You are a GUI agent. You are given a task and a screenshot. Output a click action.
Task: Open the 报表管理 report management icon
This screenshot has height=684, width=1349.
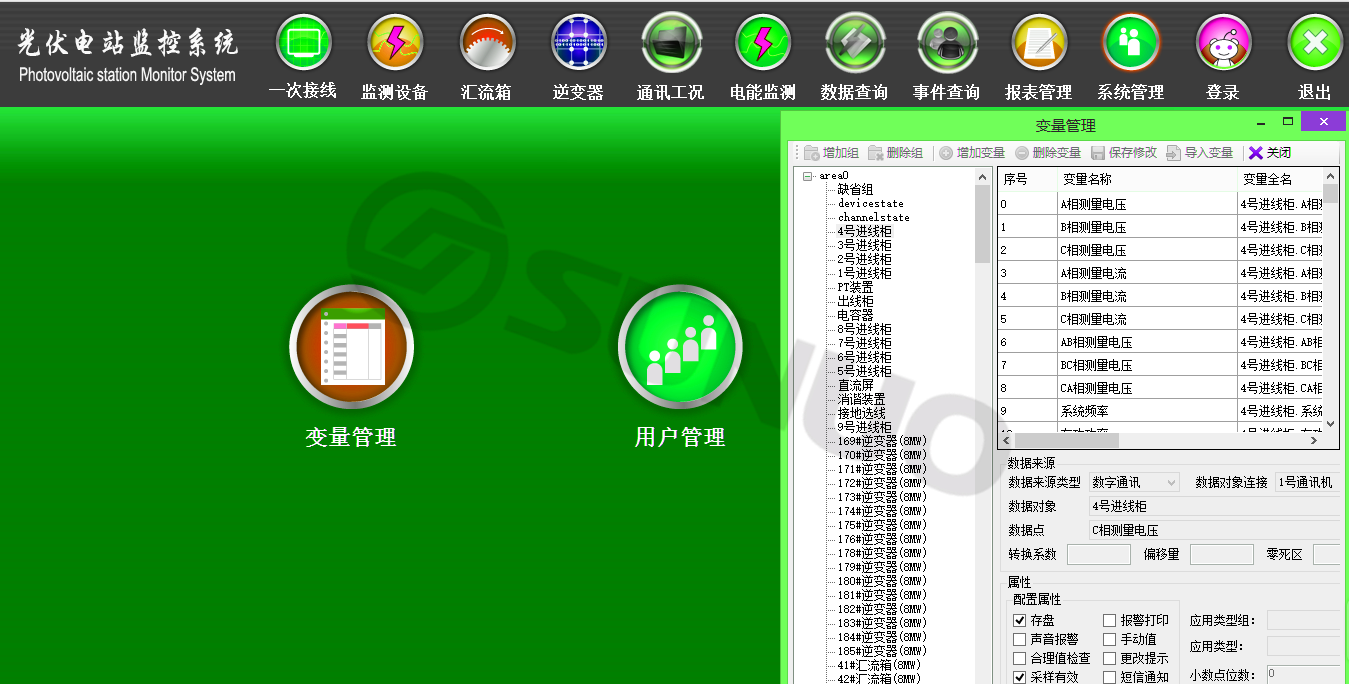pyautogui.click(x=1039, y=43)
